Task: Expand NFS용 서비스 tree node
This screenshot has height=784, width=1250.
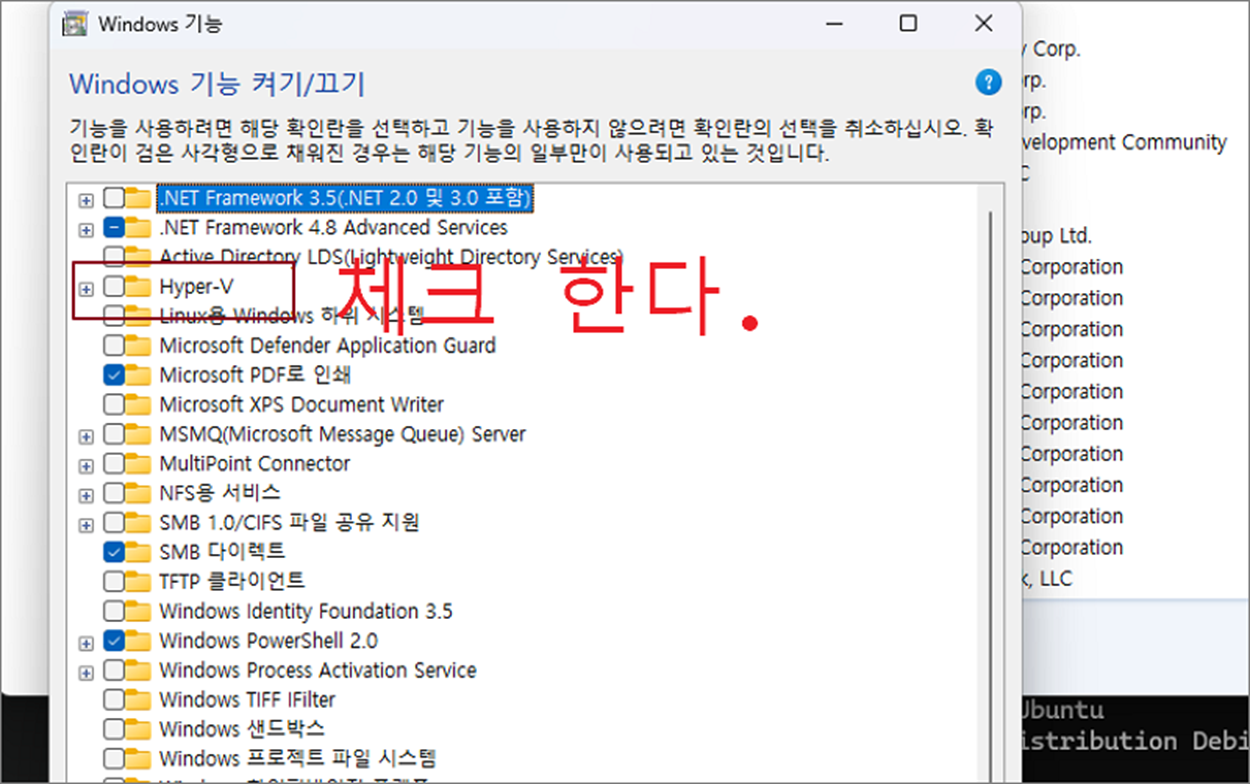Action: click(x=86, y=495)
